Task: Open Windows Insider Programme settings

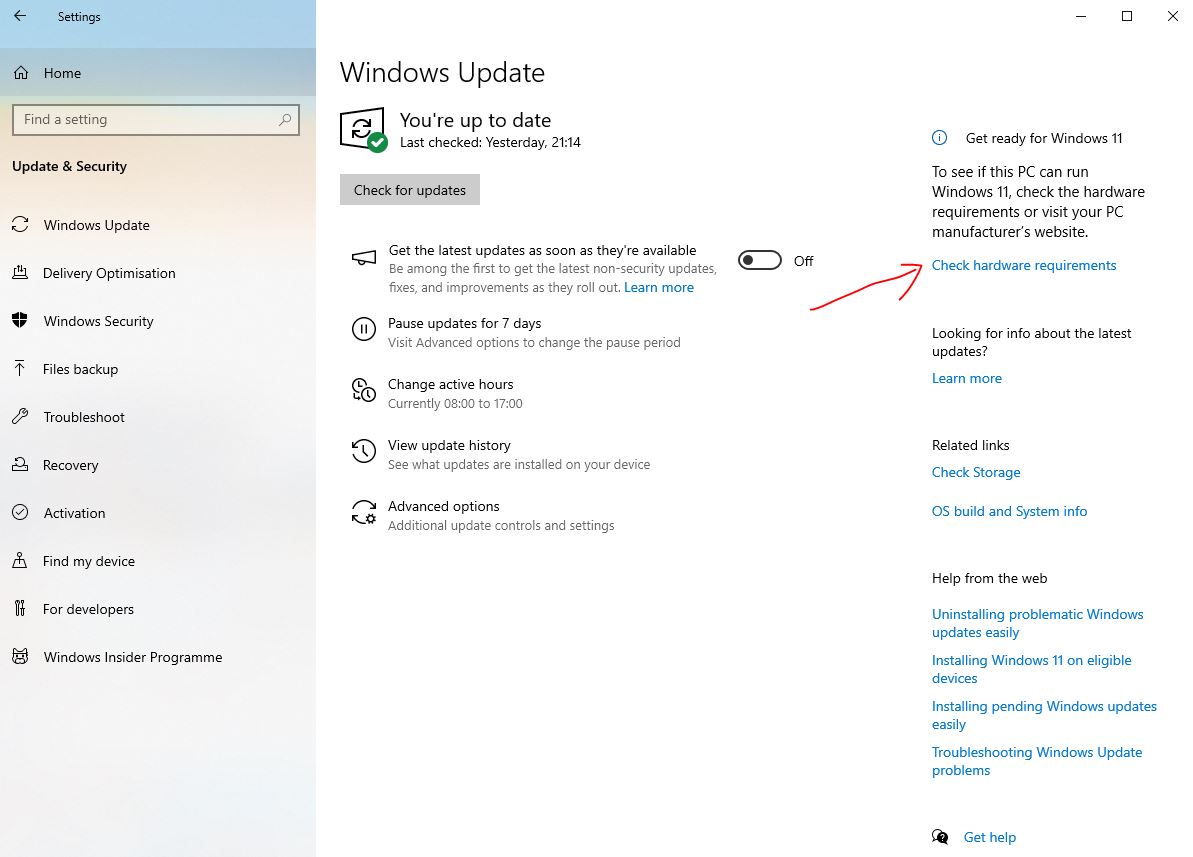Action: (x=157, y=656)
